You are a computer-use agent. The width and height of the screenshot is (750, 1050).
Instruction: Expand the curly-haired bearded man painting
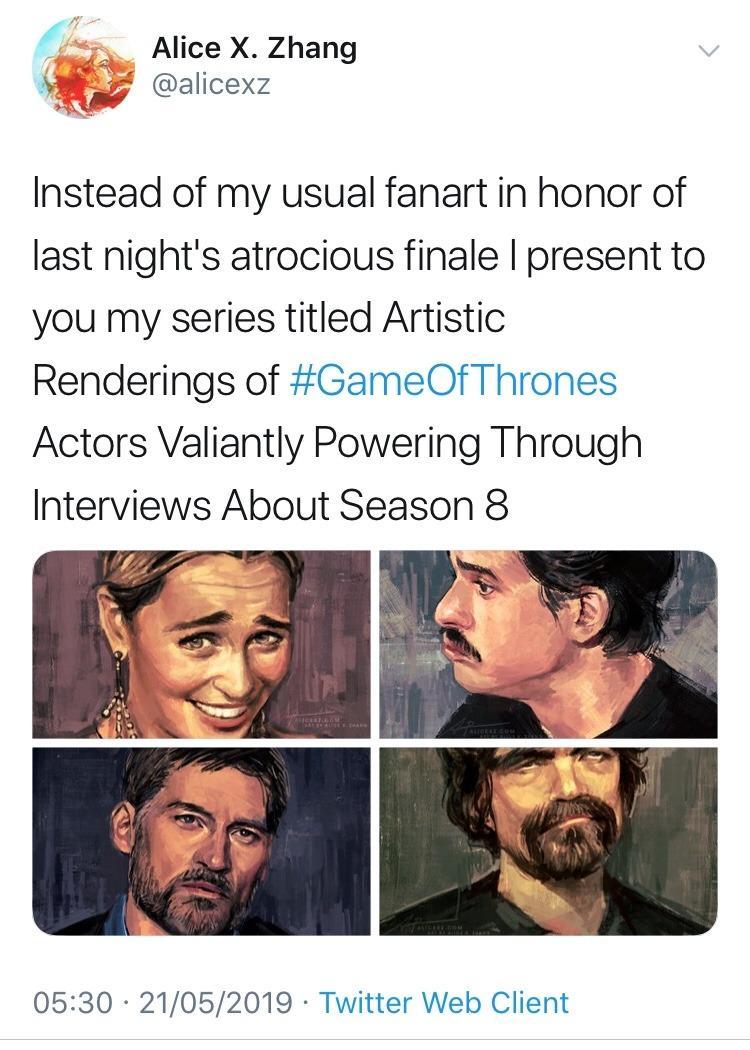tap(548, 841)
